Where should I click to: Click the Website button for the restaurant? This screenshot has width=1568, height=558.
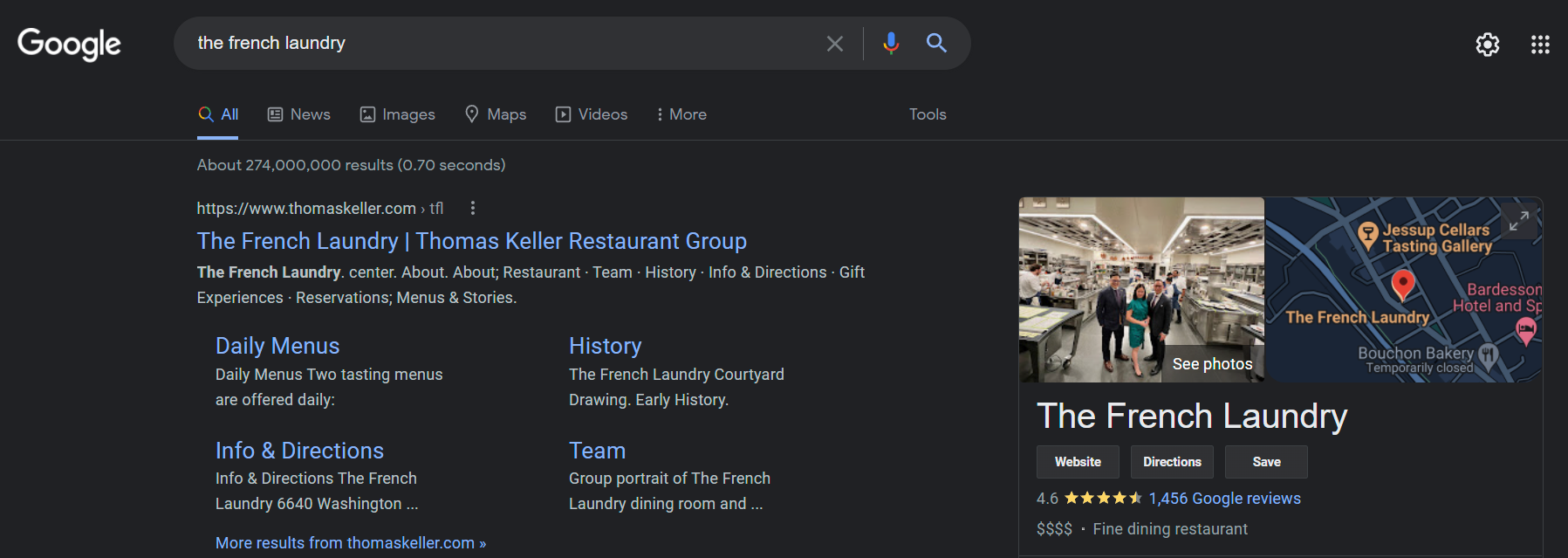click(x=1078, y=462)
